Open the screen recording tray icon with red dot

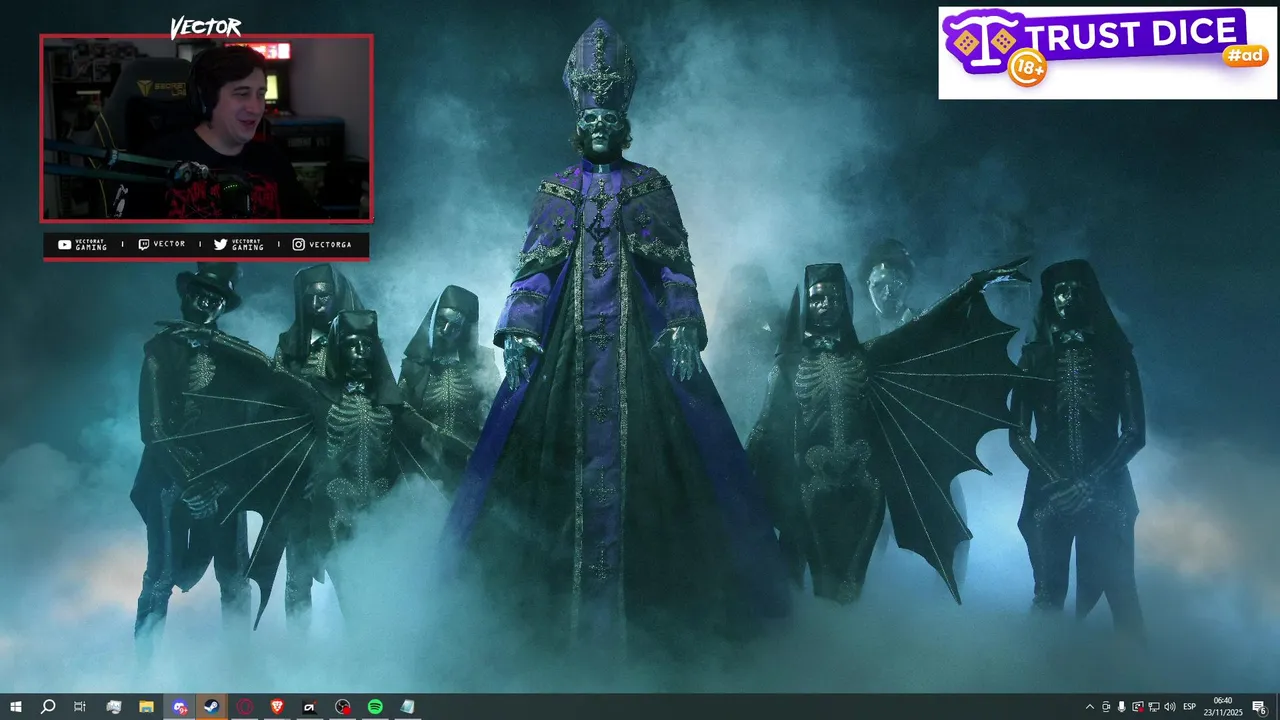(x=1138, y=707)
